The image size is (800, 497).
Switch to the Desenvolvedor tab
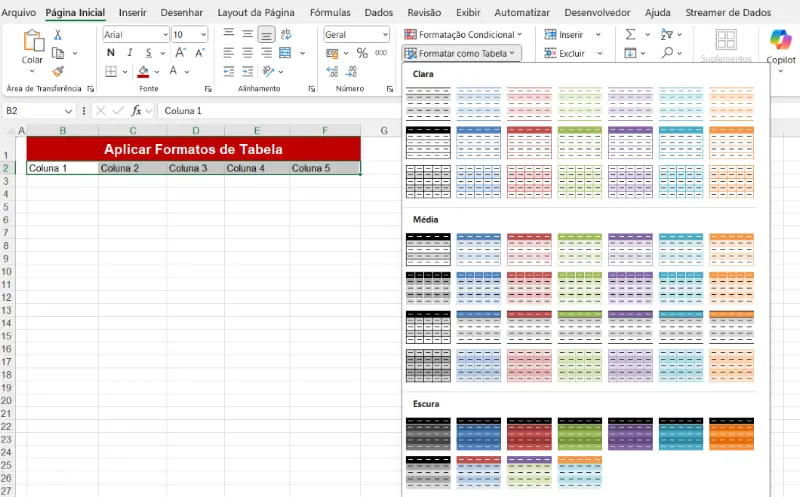[597, 12]
